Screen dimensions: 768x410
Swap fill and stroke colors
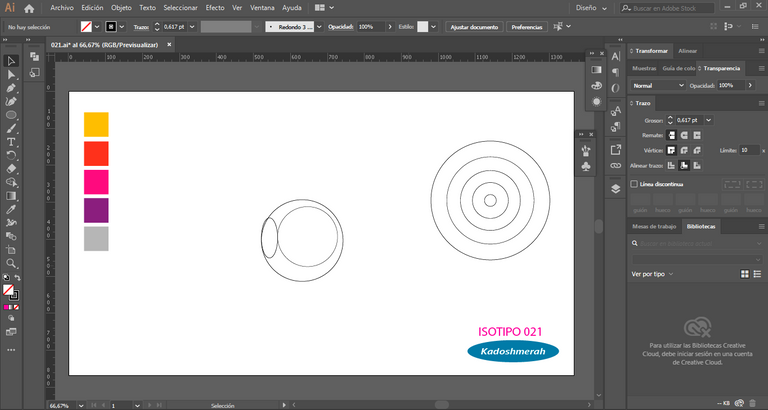point(18,278)
